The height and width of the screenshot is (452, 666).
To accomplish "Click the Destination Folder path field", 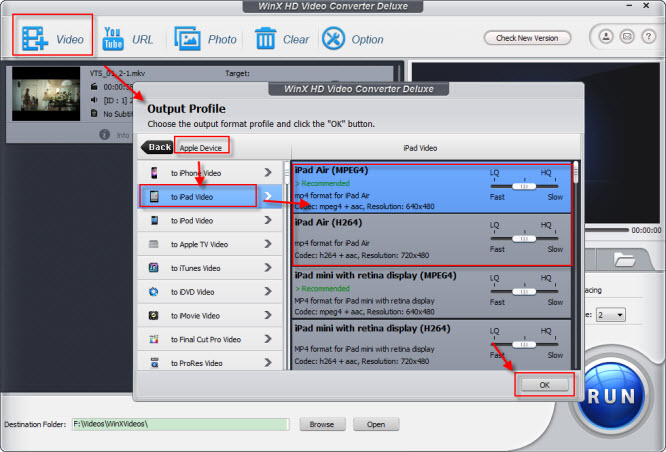I will click(x=181, y=424).
